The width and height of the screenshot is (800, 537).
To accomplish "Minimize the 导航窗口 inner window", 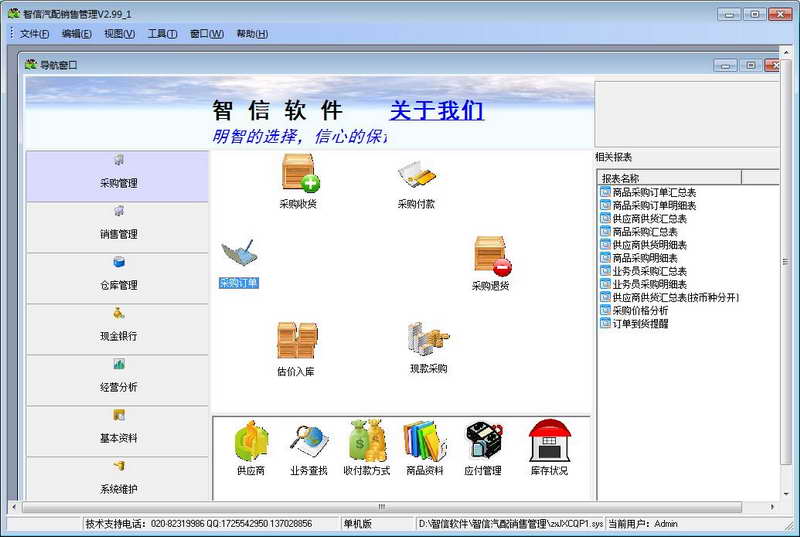I will click(725, 65).
